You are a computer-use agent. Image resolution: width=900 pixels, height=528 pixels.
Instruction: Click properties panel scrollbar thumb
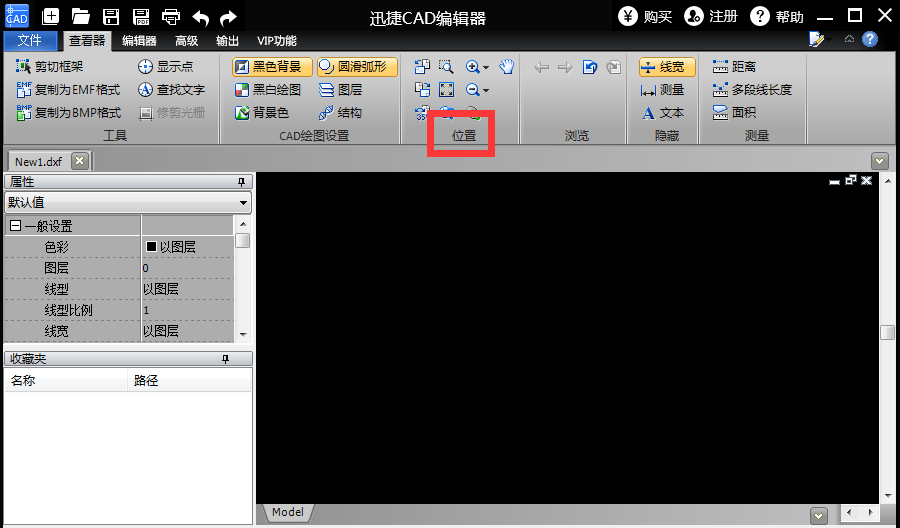(x=243, y=240)
